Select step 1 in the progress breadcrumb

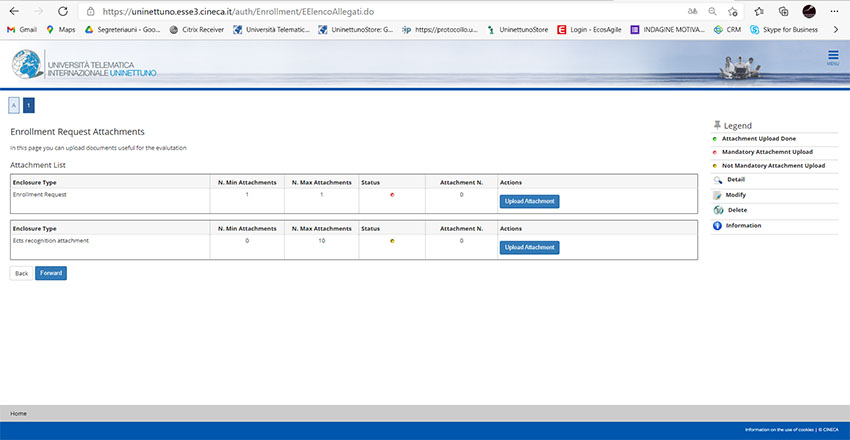pyautogui.click(x=28, y=105)
